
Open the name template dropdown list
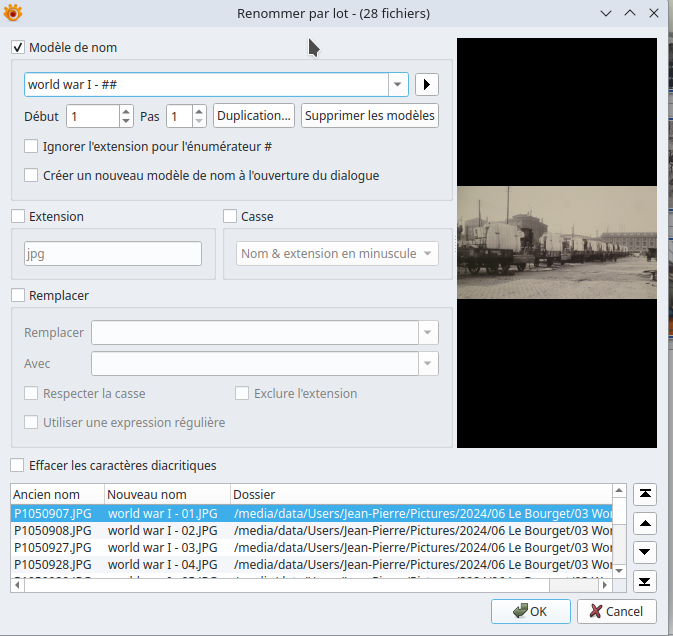point(398,84)
